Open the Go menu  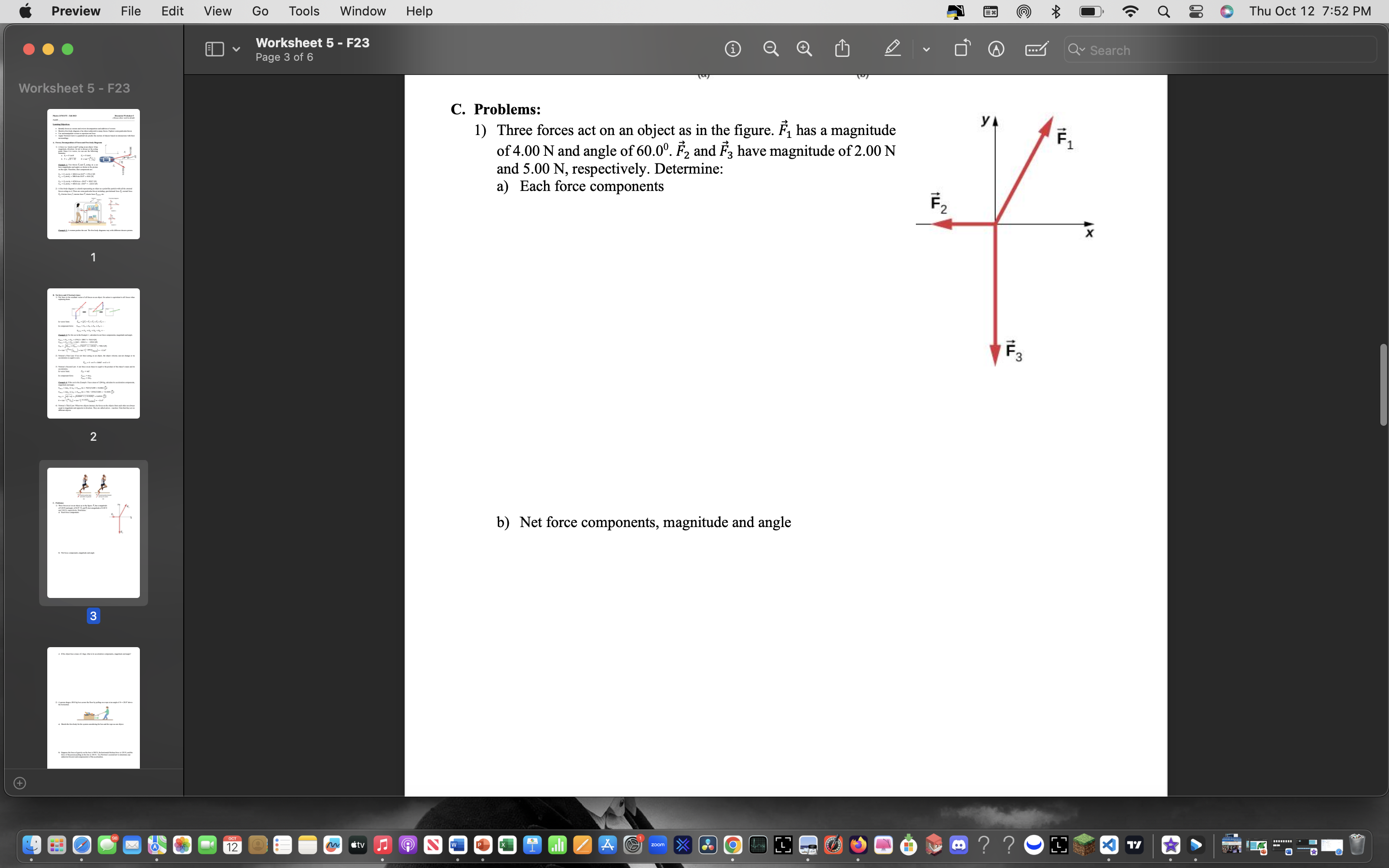click(260, 11)
